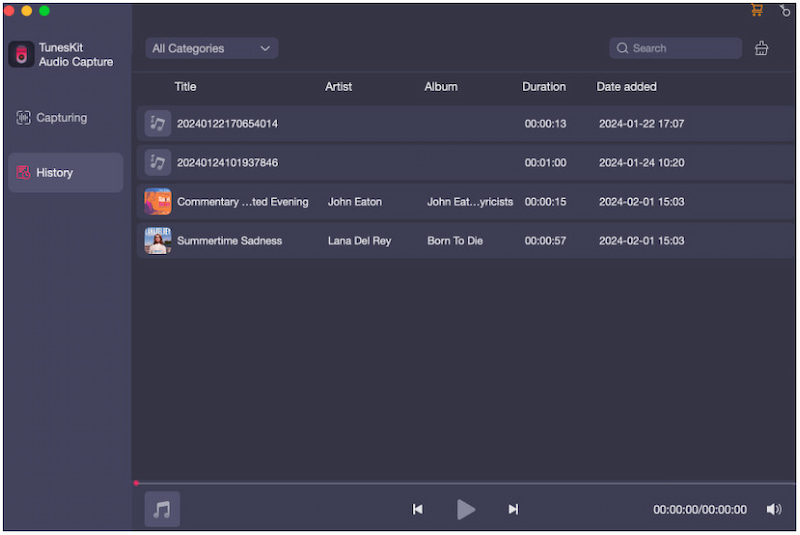Open the All Categories dropdown
The width and height of the screenshot is (800, 535).
tap(212, 48)
